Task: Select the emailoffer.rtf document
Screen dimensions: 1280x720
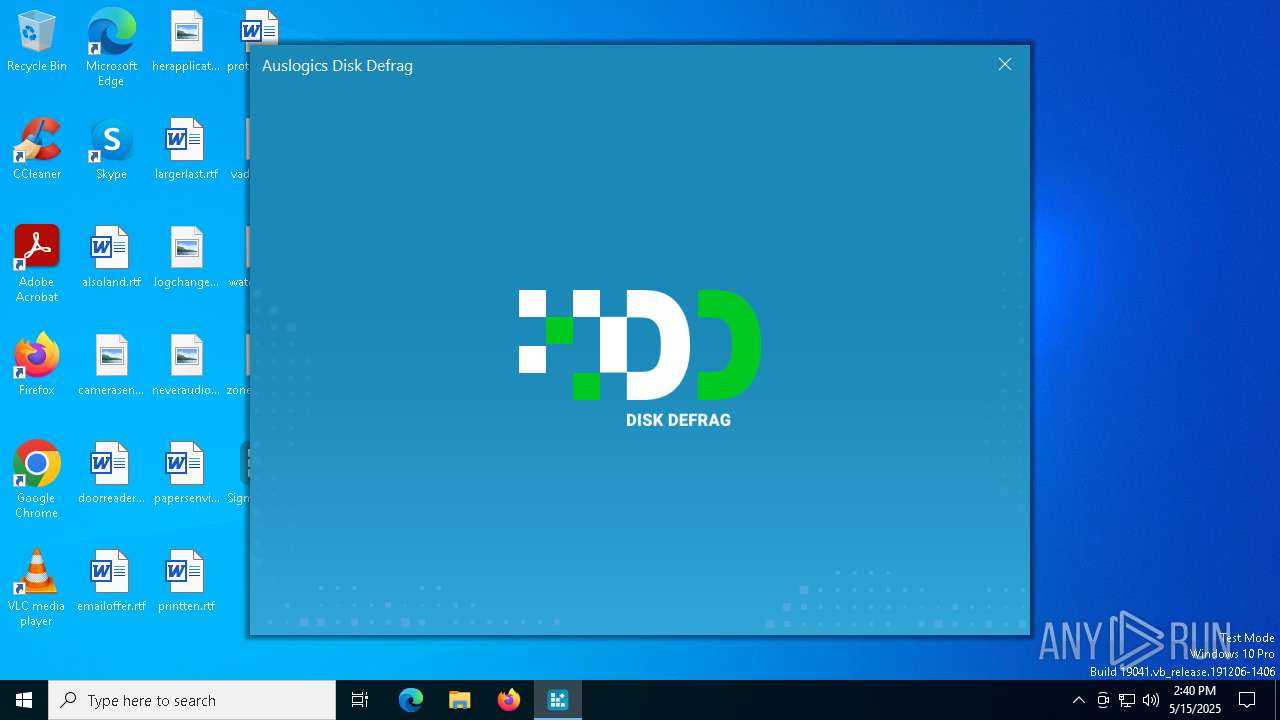Action: [111, 581]
